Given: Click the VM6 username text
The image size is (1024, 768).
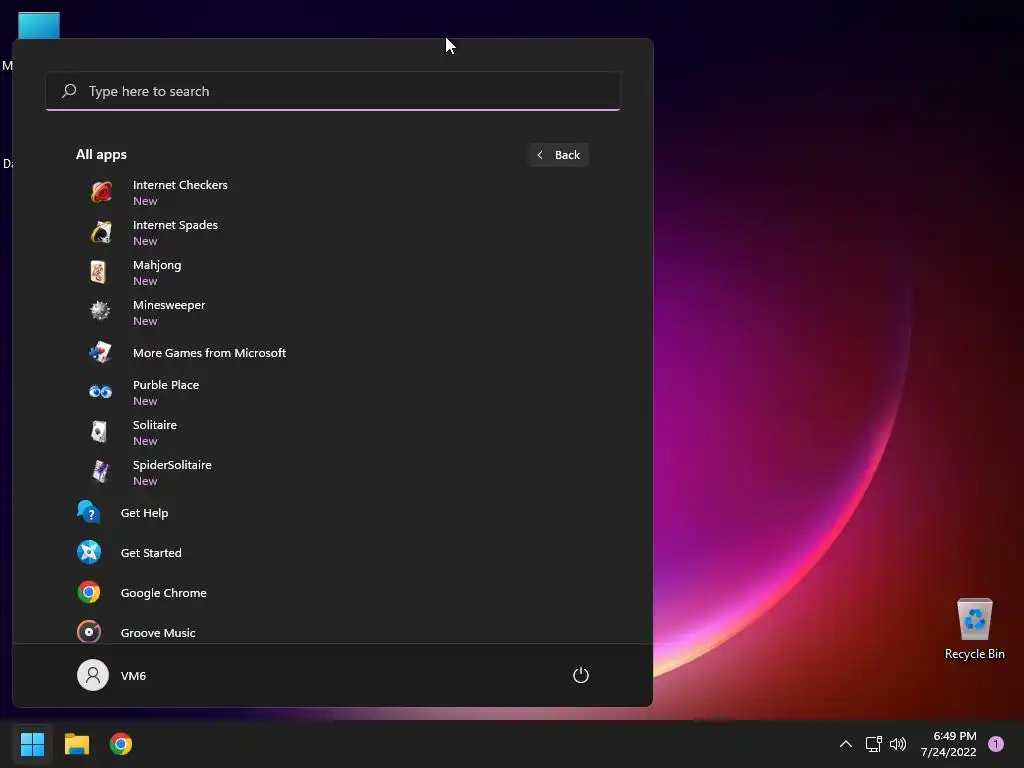Looking at the screenshot, I should click(x=133, y=676).
